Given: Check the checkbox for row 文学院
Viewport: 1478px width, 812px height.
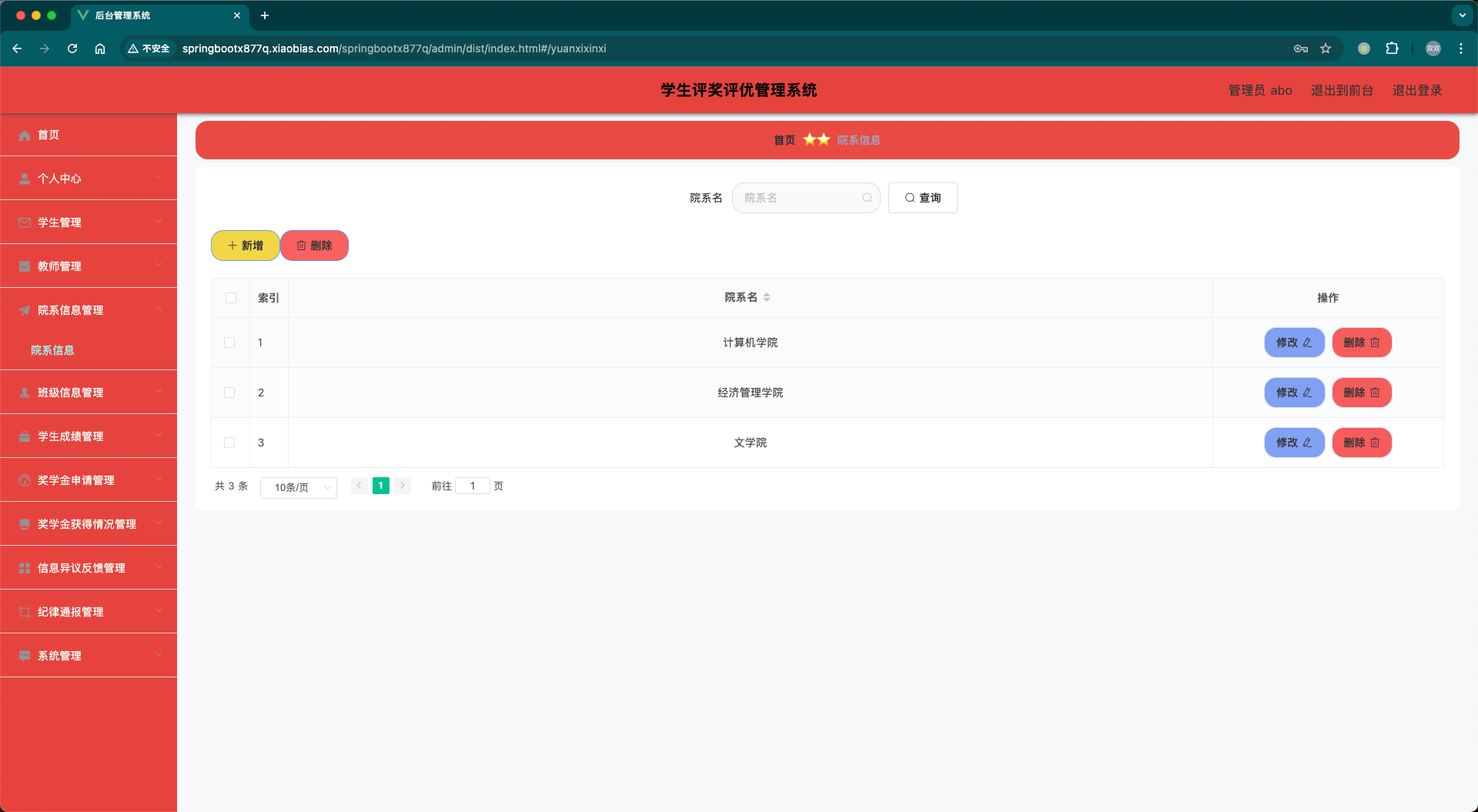Looking at the screenshot, I should tap(229, 443).
